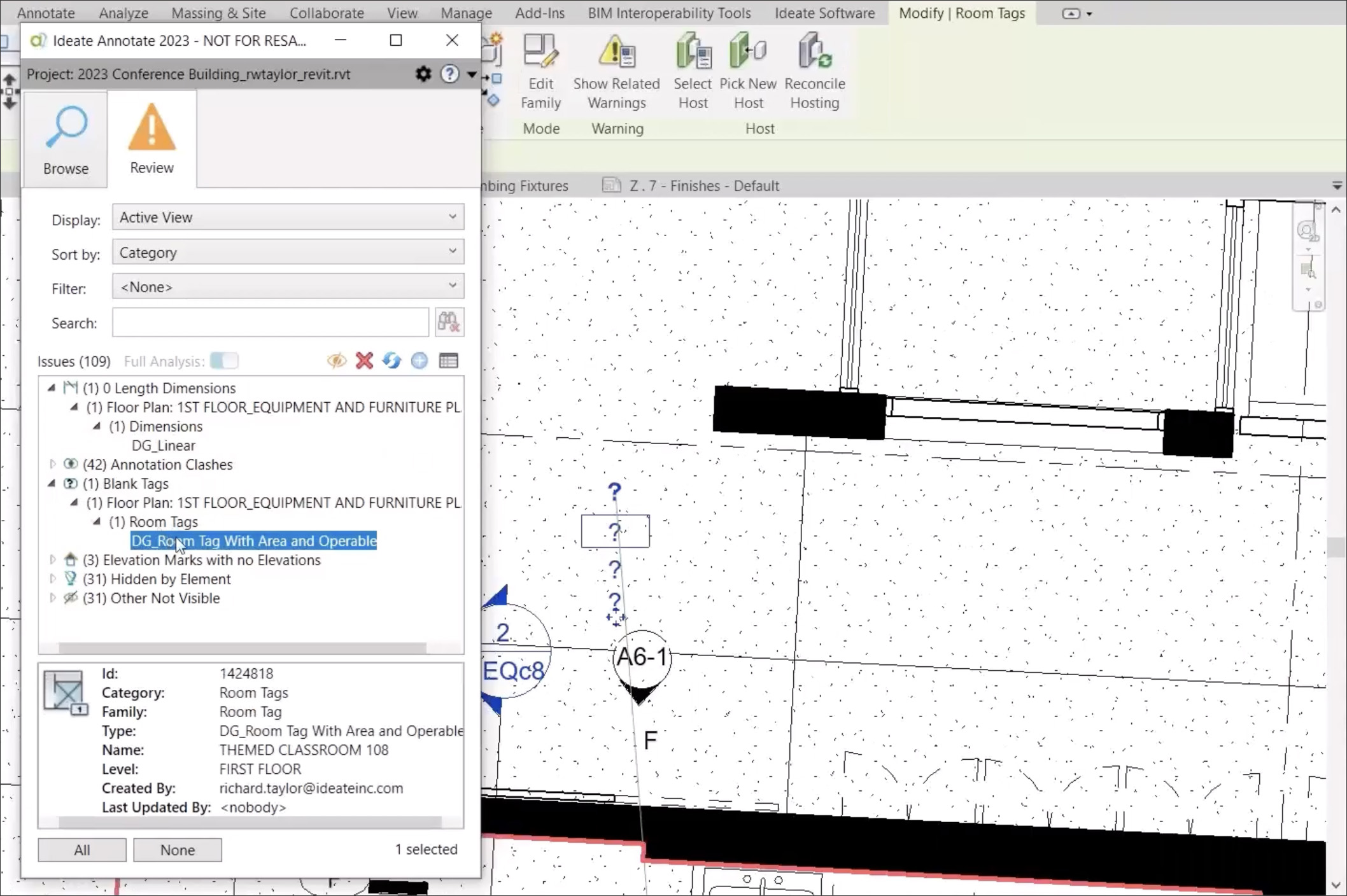Open the View ribbon tab

pos(402,13)
